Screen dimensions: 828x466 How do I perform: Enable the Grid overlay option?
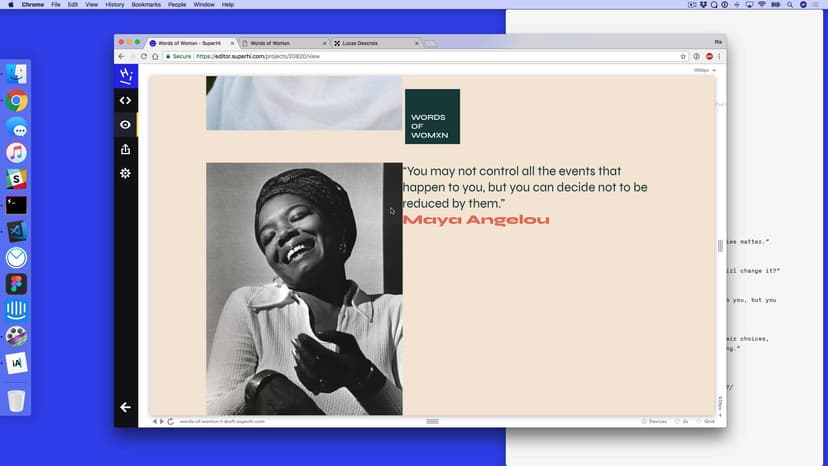[706, 421]
